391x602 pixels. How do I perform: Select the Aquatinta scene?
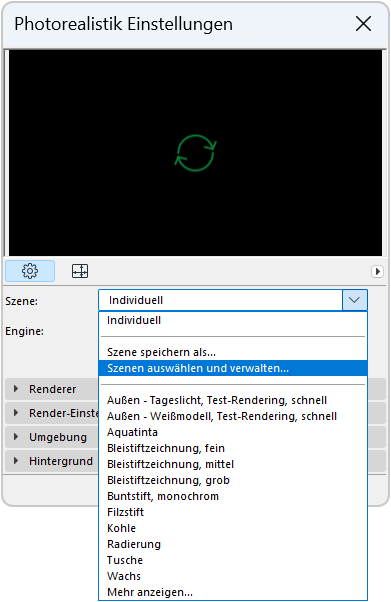(x=233, y=432)
